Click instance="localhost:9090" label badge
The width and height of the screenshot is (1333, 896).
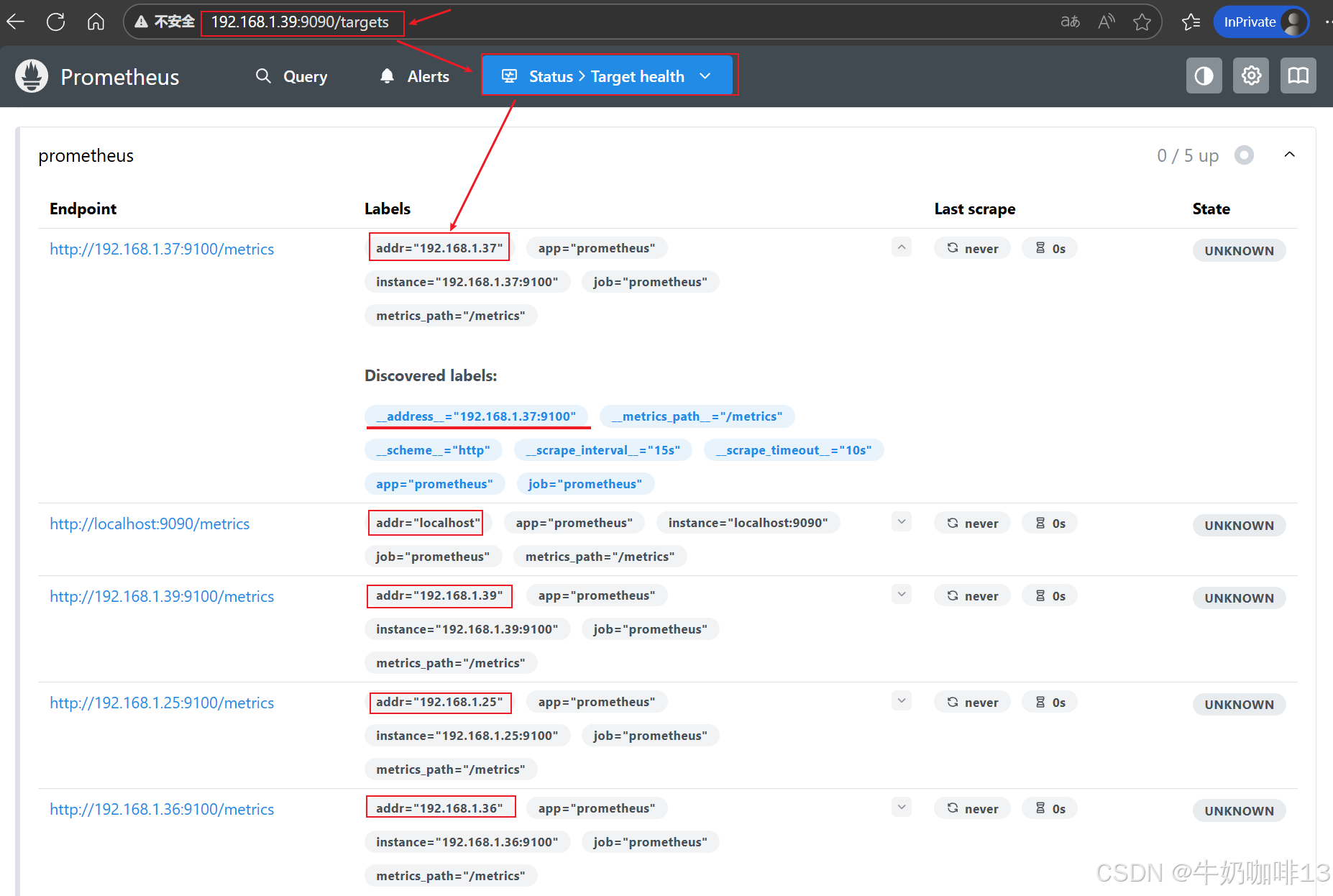click(748, 523)
